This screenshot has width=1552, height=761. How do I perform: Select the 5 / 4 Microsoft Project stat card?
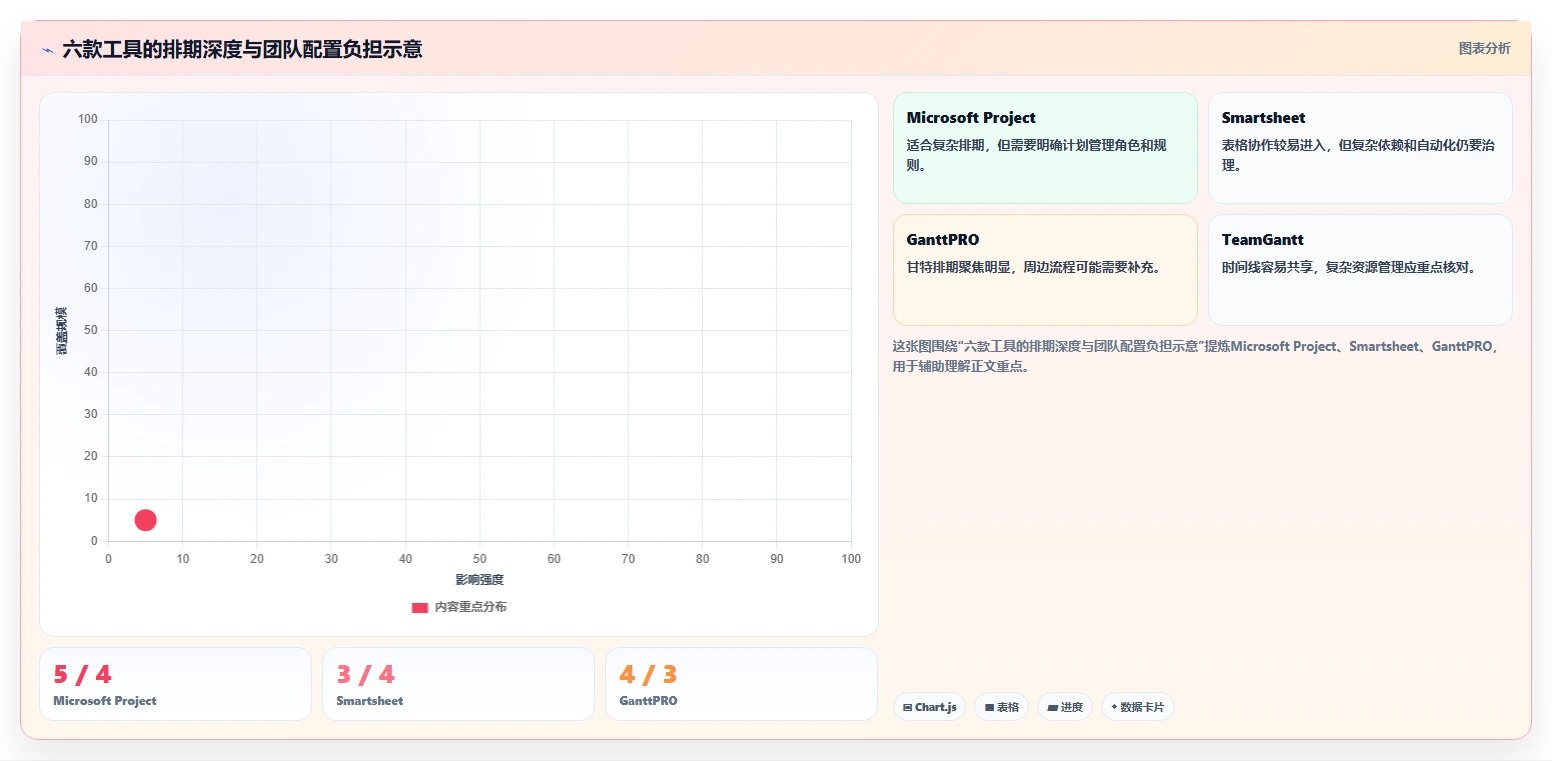tap(175, 684)
